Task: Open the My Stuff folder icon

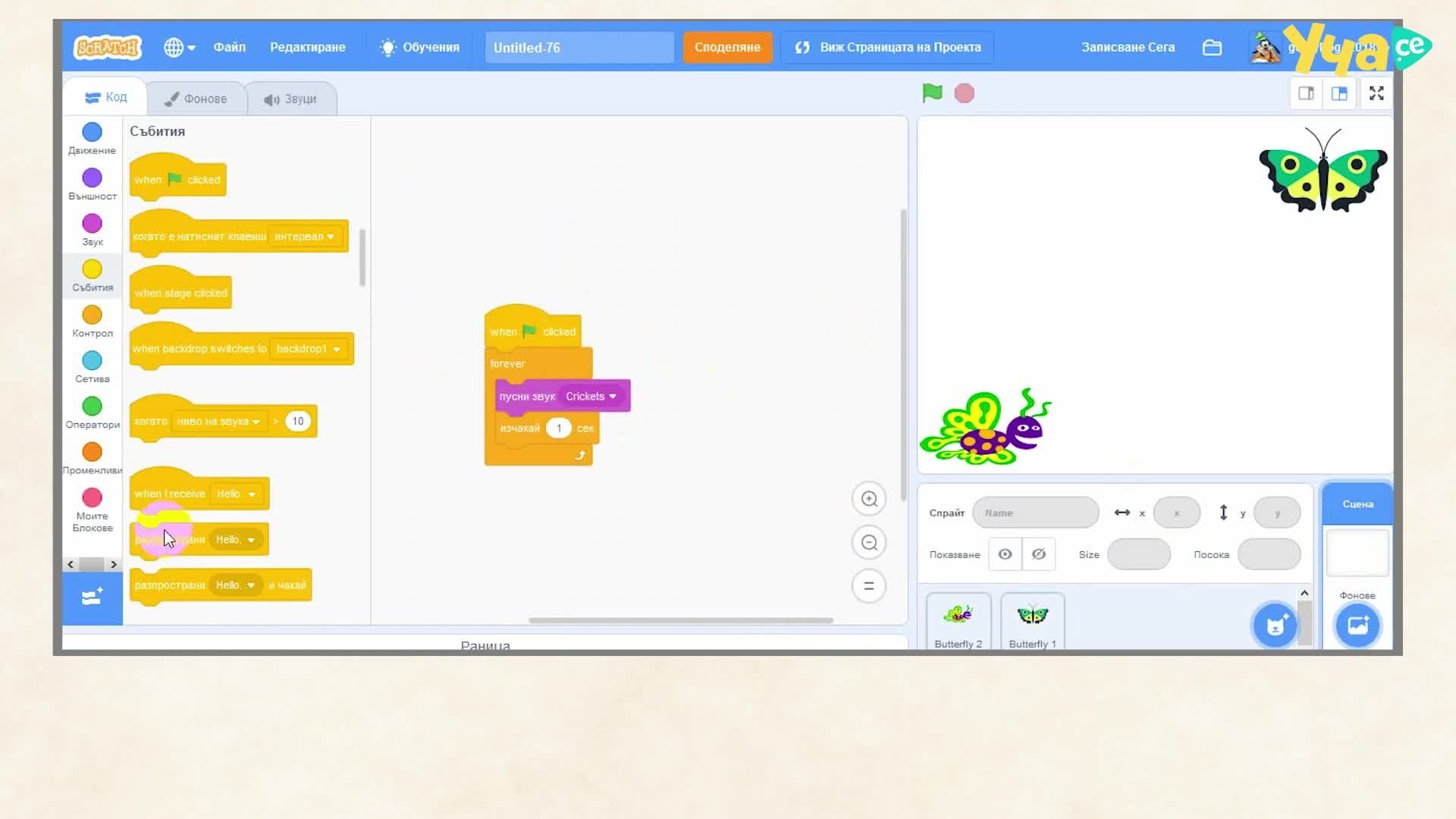Action: 1212,48
